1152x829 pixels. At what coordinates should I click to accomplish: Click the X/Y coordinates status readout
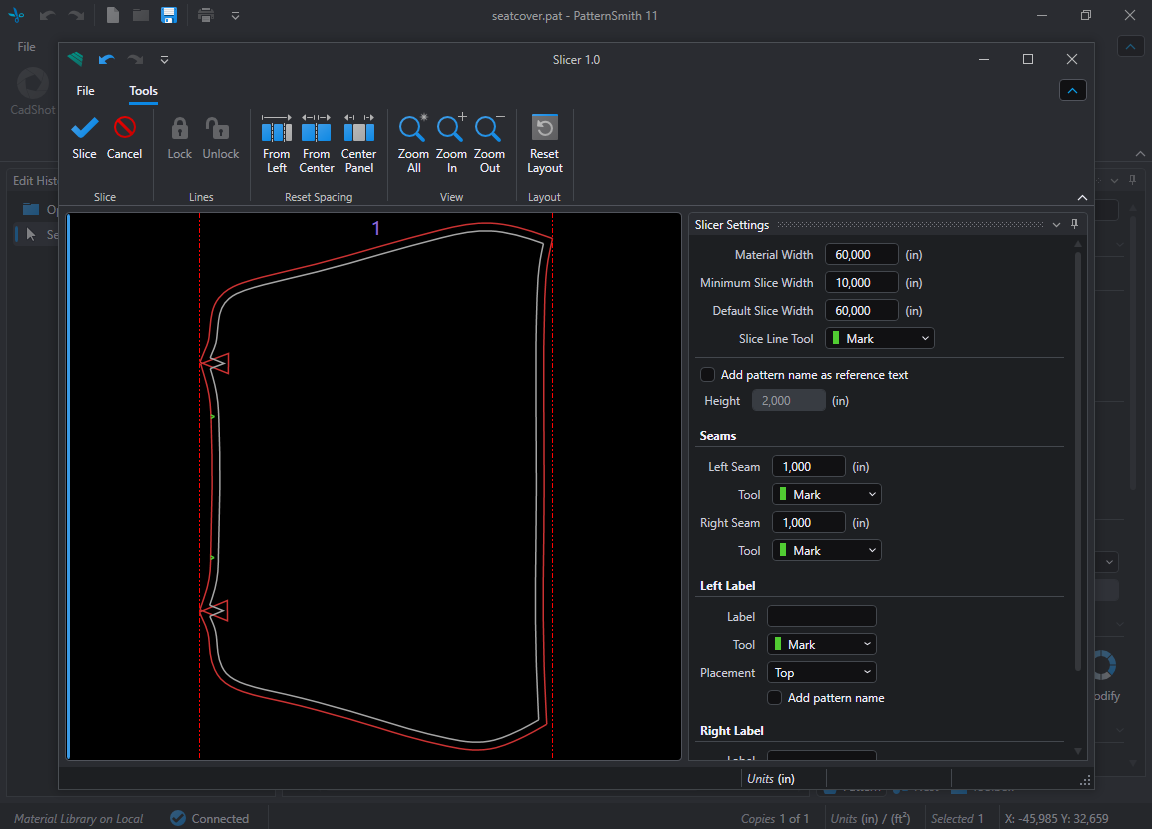(1056, 818)
